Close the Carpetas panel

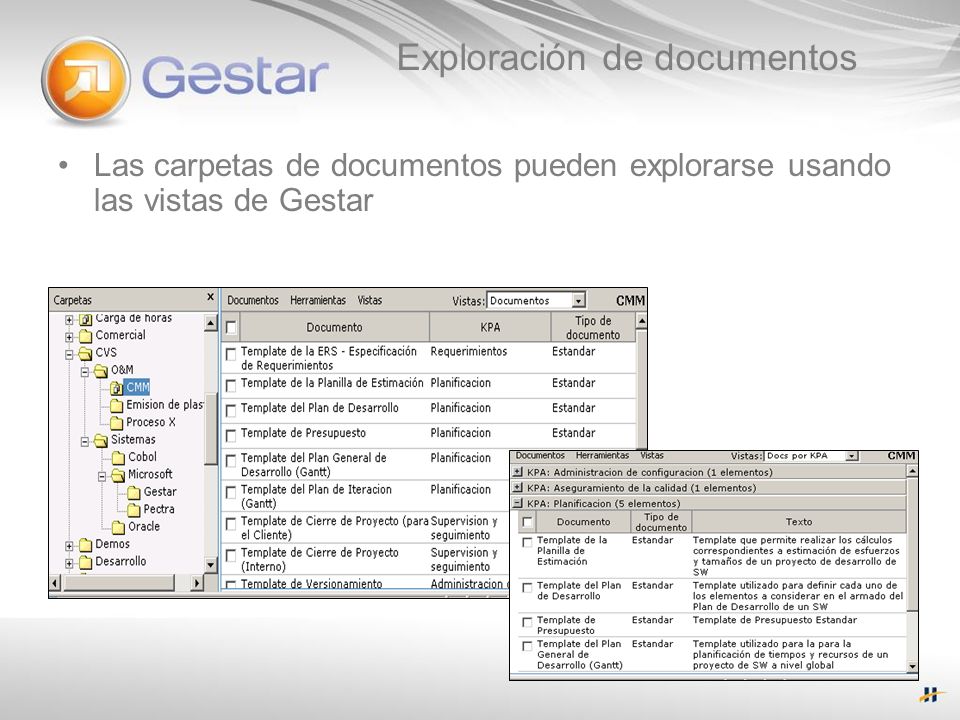(210, 297)
